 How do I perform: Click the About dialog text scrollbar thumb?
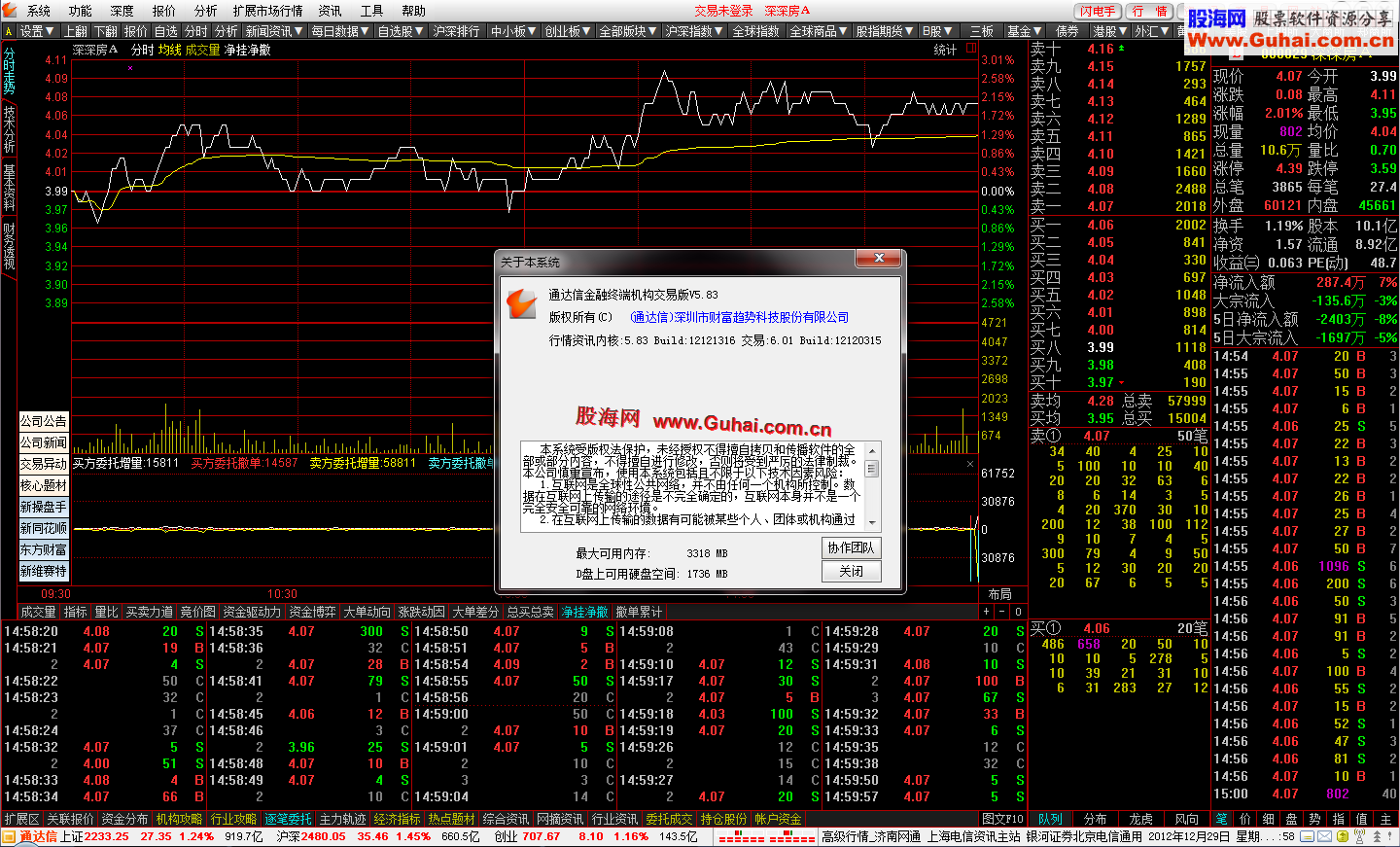tap(871, 469)
